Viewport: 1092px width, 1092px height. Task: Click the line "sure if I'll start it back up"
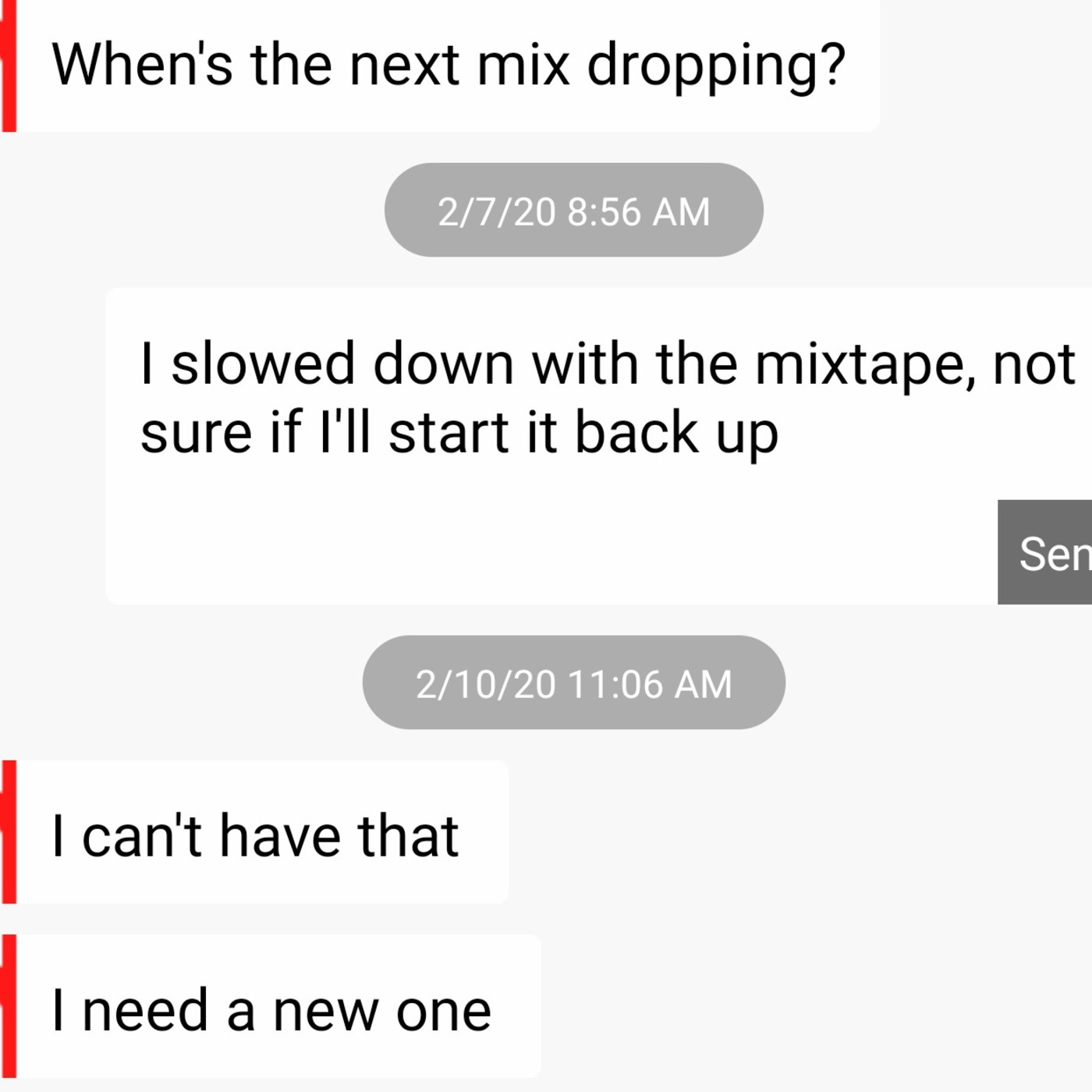[459, 434]
